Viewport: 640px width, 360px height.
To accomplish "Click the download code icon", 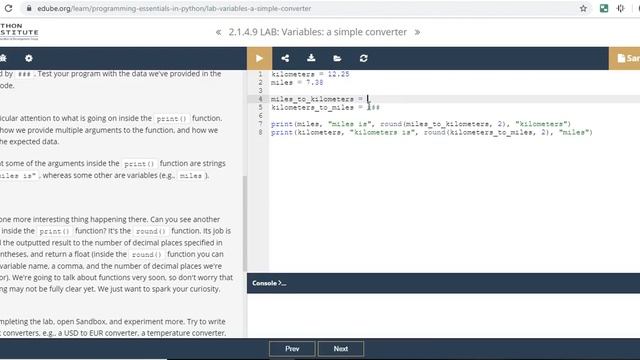I will pyautogui.click(x=311, y=58).
